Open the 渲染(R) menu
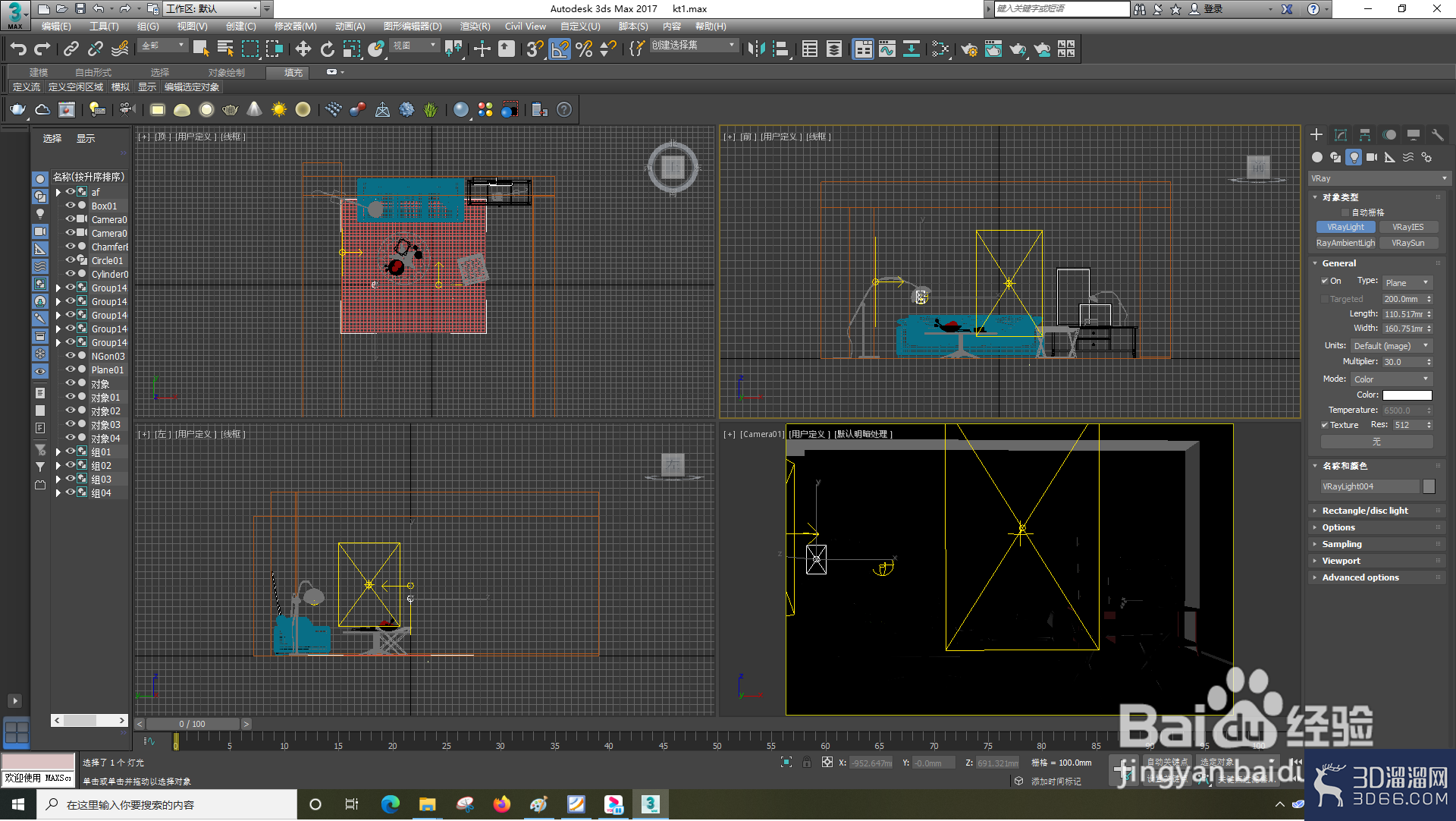The width and height of the screenshot is (1456, 821). point(475,27)
